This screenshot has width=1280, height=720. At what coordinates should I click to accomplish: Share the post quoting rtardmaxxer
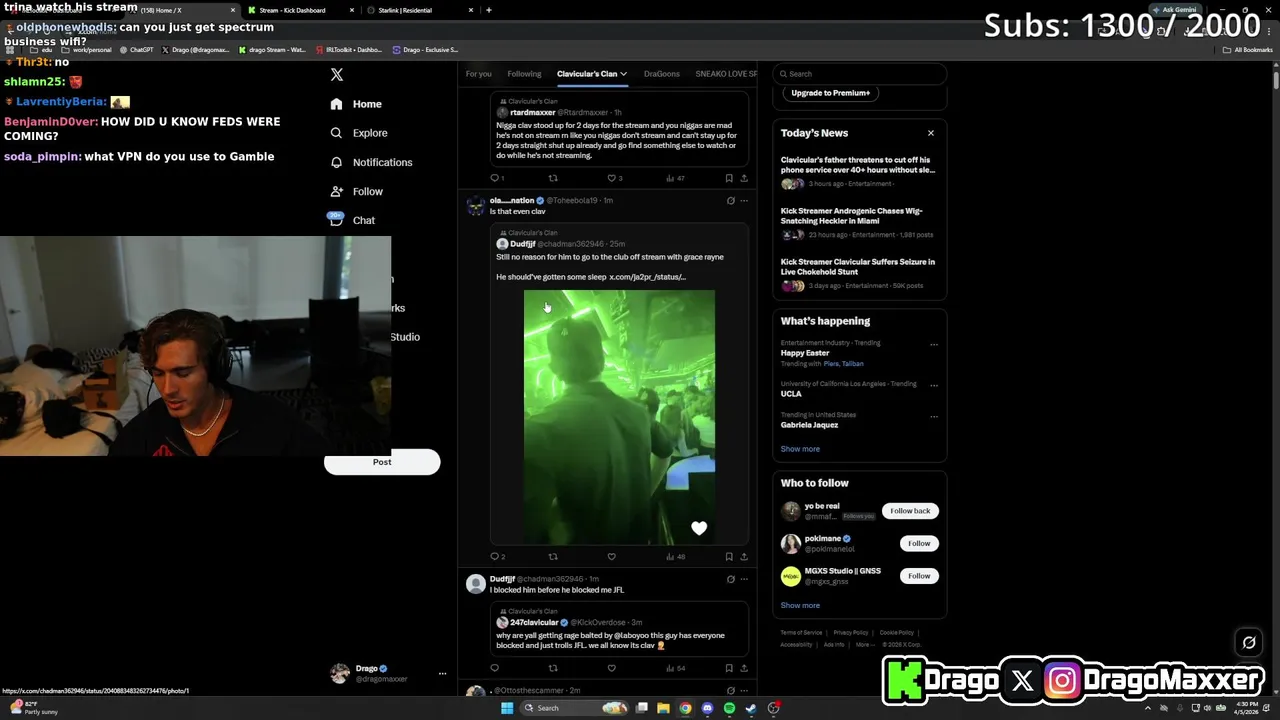(744, 178)
